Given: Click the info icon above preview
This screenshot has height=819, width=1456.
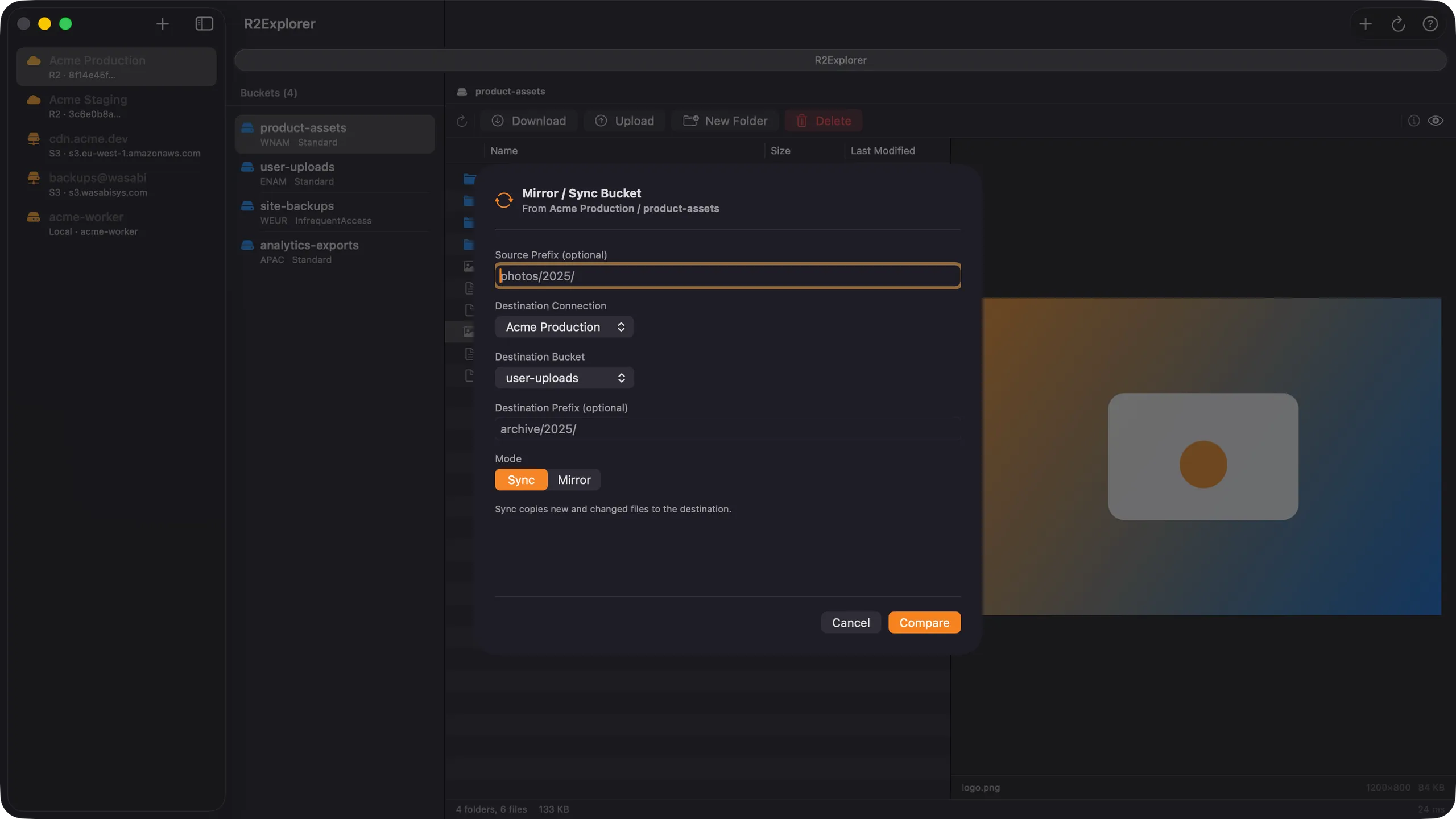Looking at the screenshot, I should click(1414, 121).
